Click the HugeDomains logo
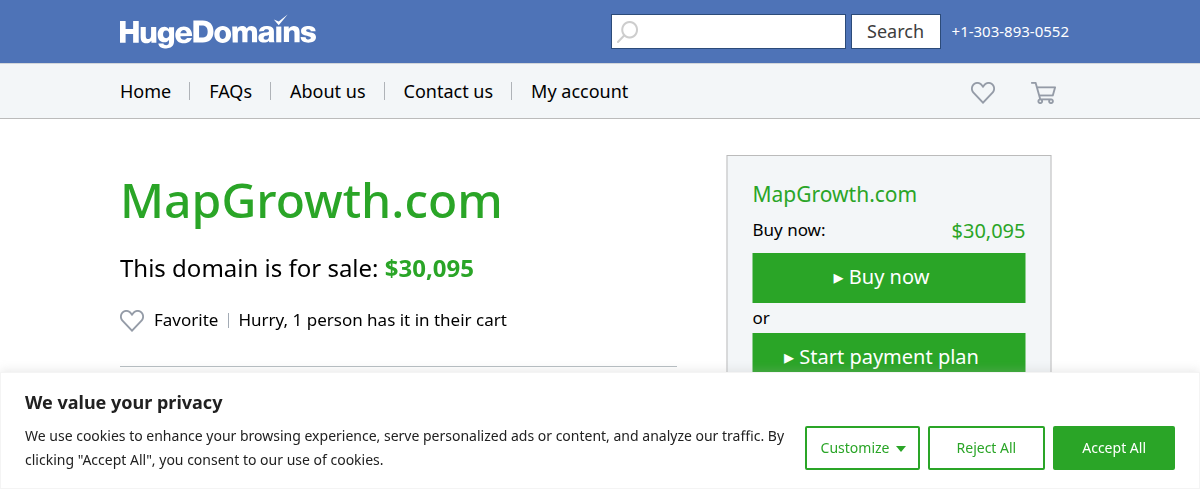This screenshot has width=1200, height=489. pyautogui.click(x=218, y=32)
